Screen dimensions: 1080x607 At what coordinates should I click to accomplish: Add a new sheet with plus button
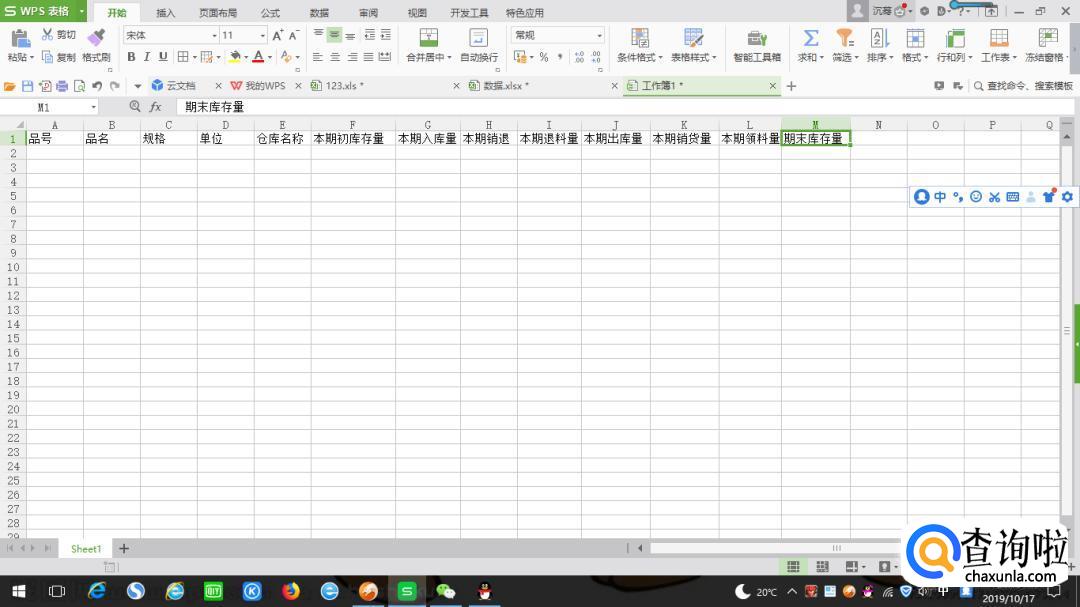124,548
